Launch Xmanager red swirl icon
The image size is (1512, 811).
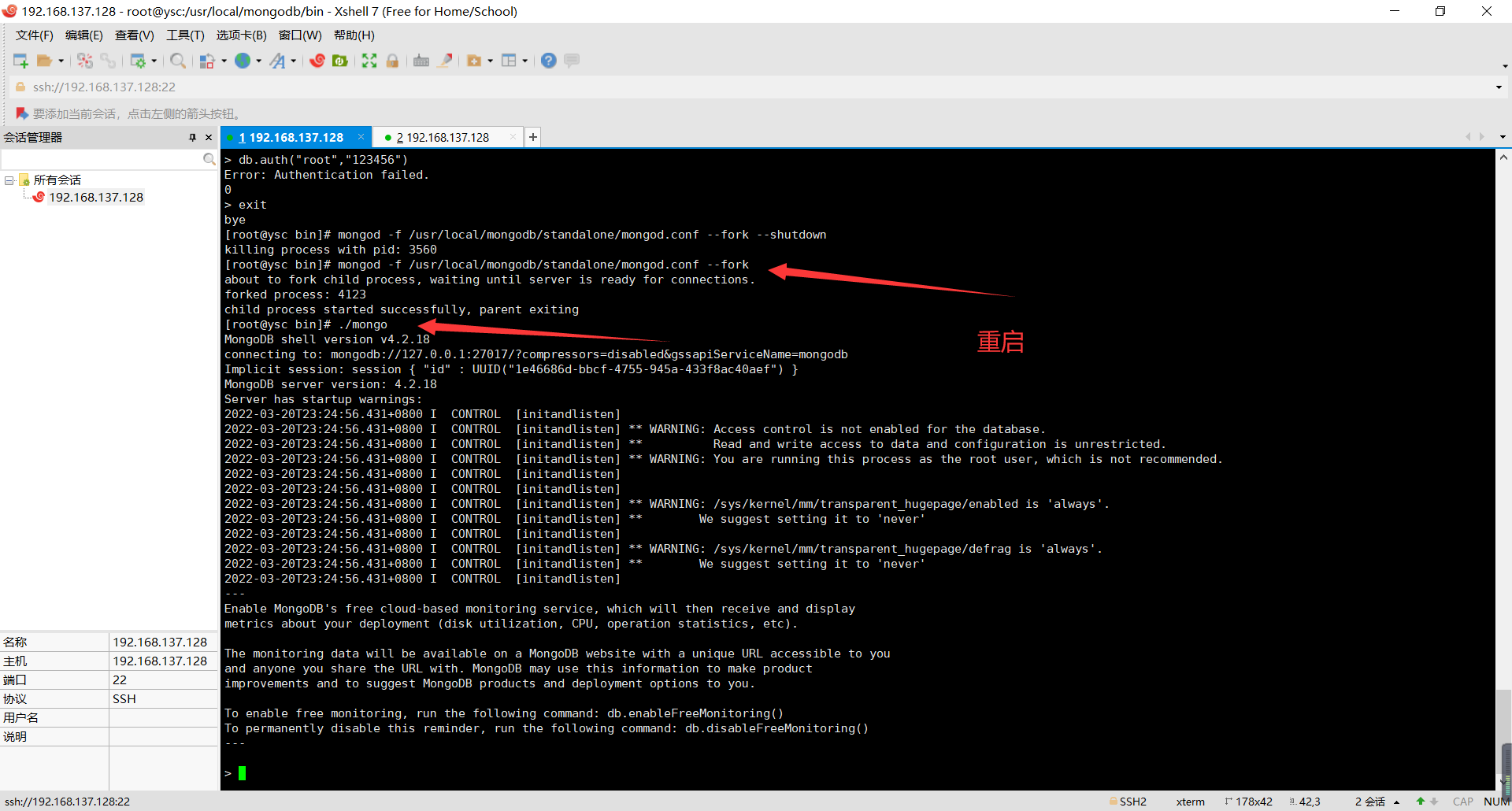317,61
